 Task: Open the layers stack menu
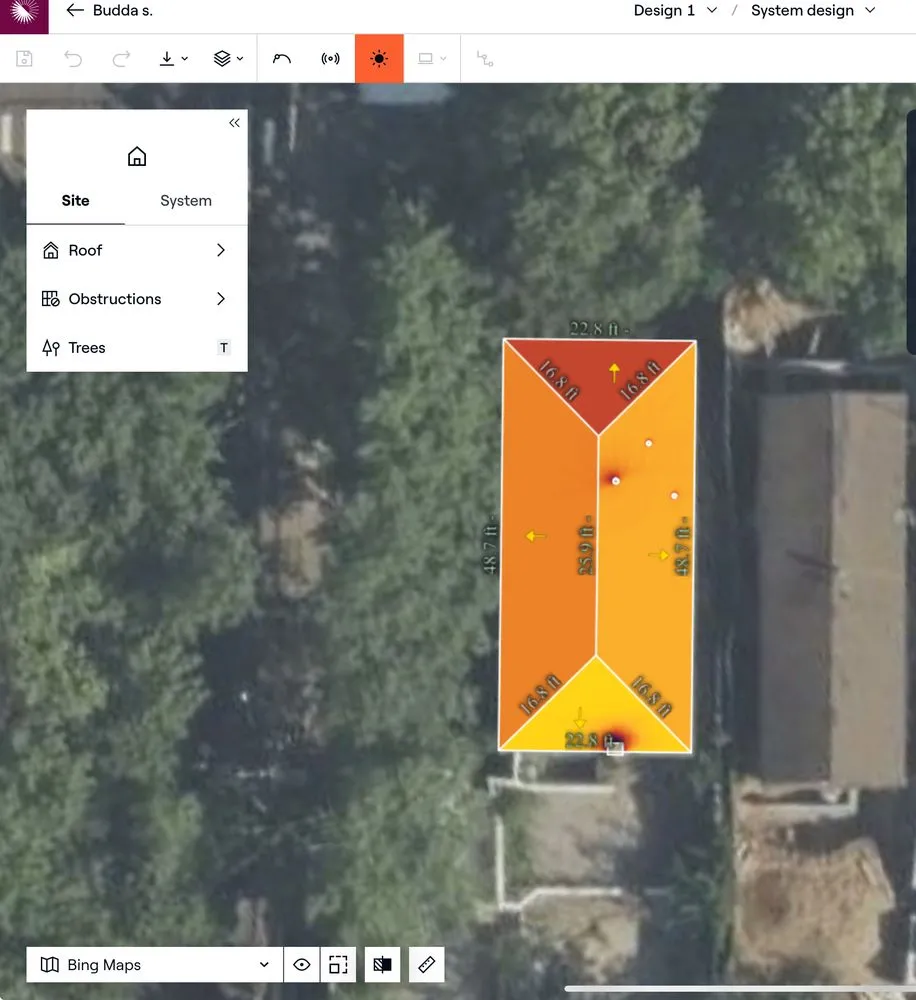tap(228, 59)
